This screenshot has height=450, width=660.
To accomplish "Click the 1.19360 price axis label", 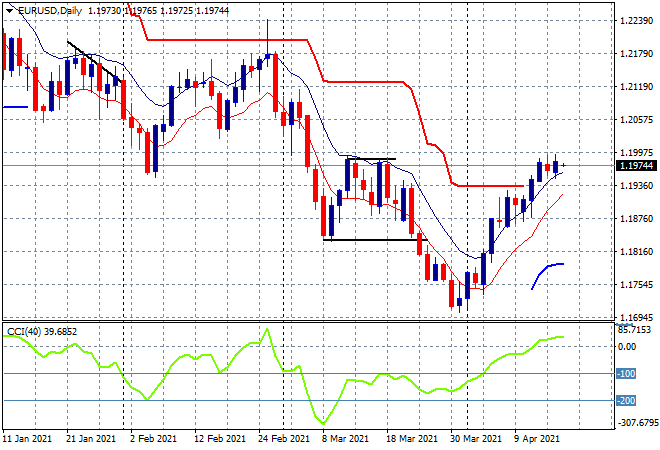I will point(637,185).
